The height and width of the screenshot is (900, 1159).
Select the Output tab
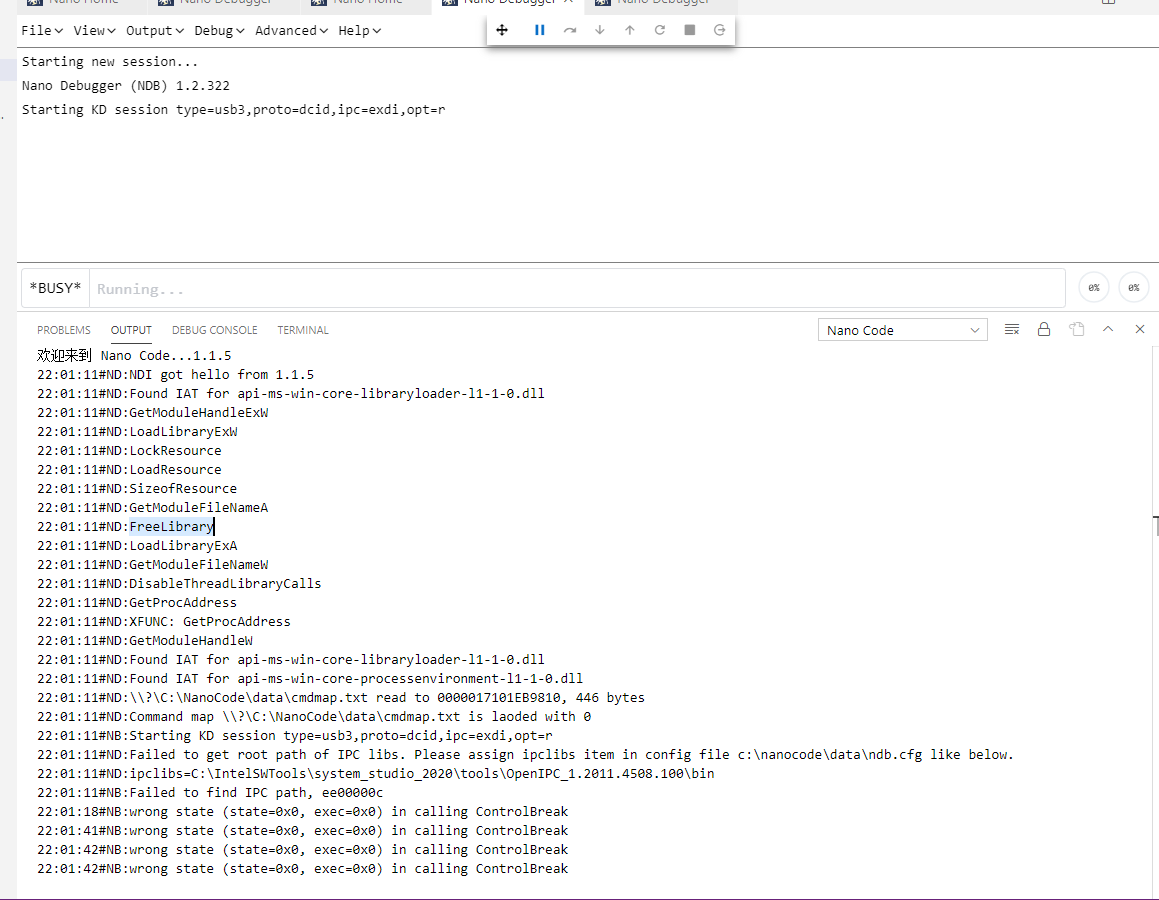click(131, 330)
